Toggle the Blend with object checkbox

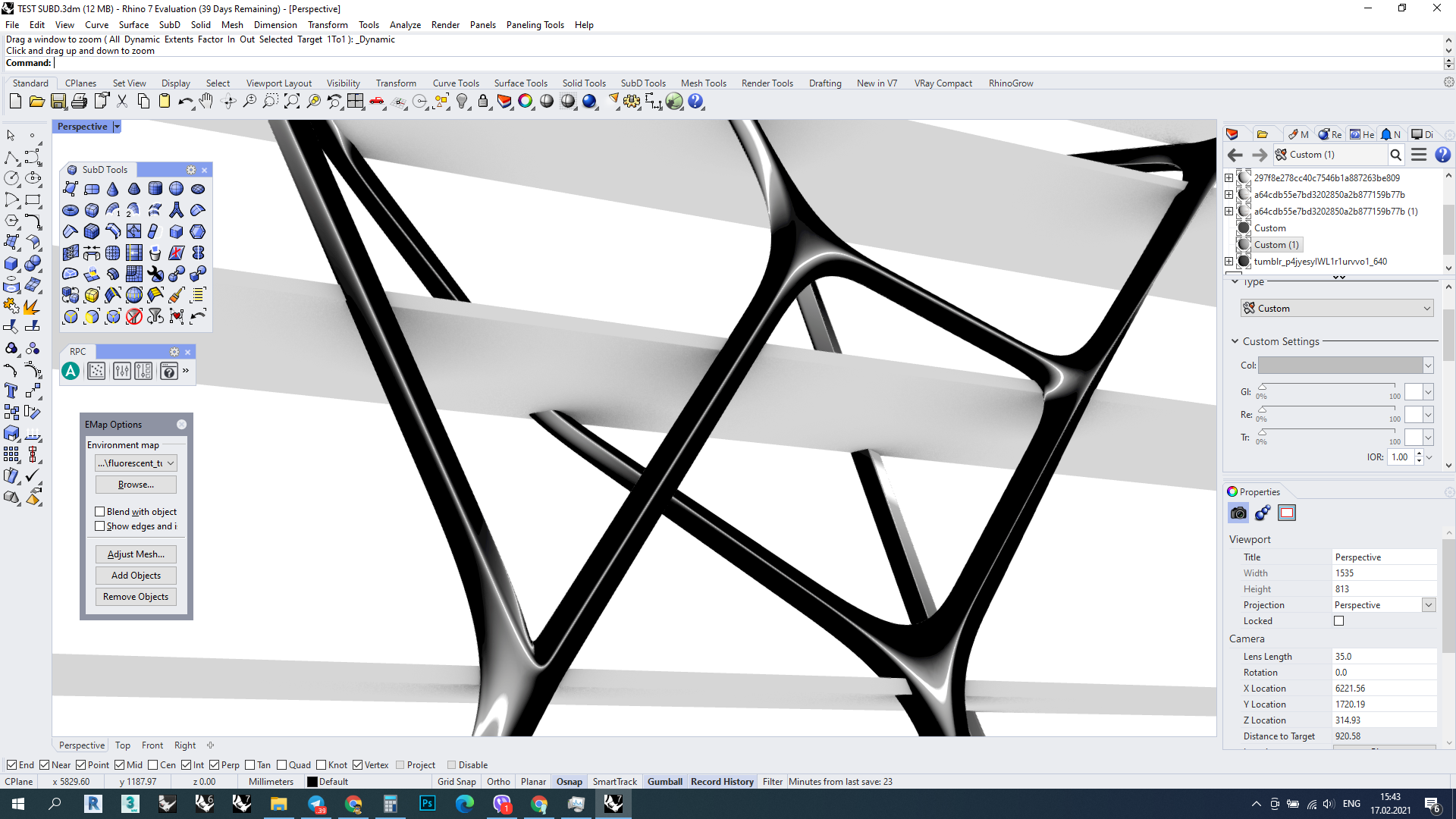100,511
